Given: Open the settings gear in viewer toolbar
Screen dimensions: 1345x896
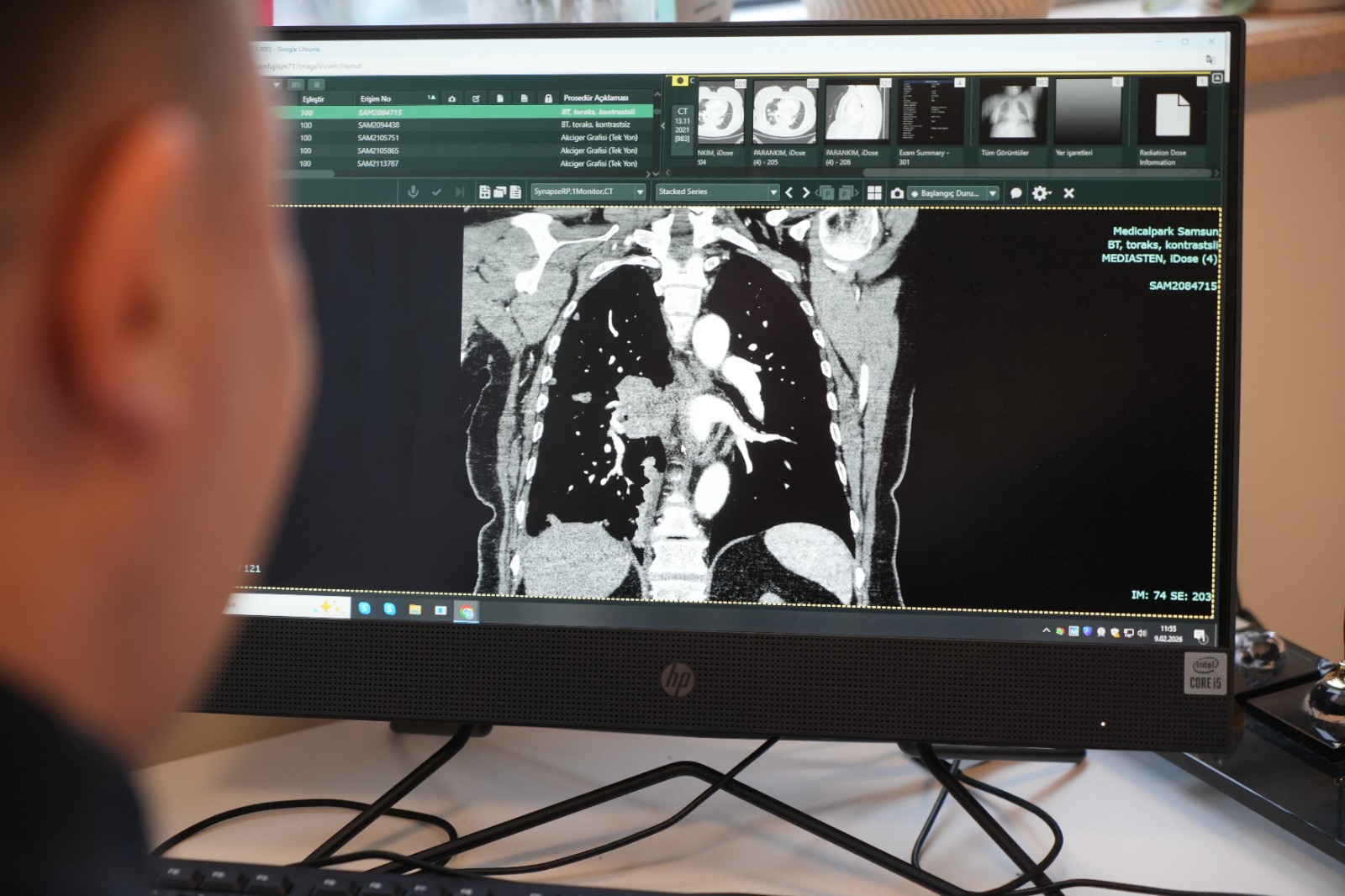Looking at the screenshot, I should (1041, 193).
